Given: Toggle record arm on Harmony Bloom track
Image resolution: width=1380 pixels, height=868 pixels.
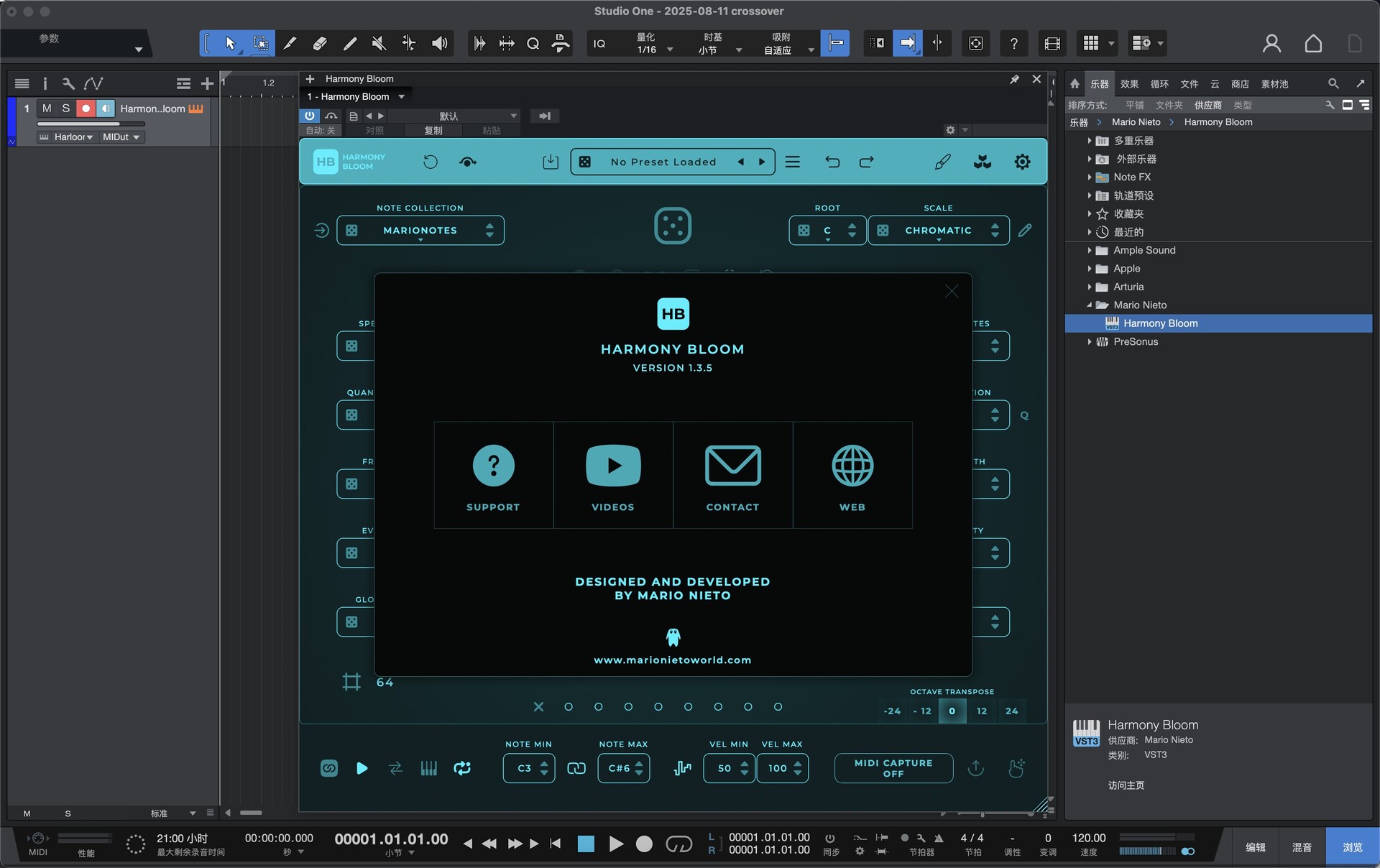Looking at the screenshot, I should click(86, 108).
